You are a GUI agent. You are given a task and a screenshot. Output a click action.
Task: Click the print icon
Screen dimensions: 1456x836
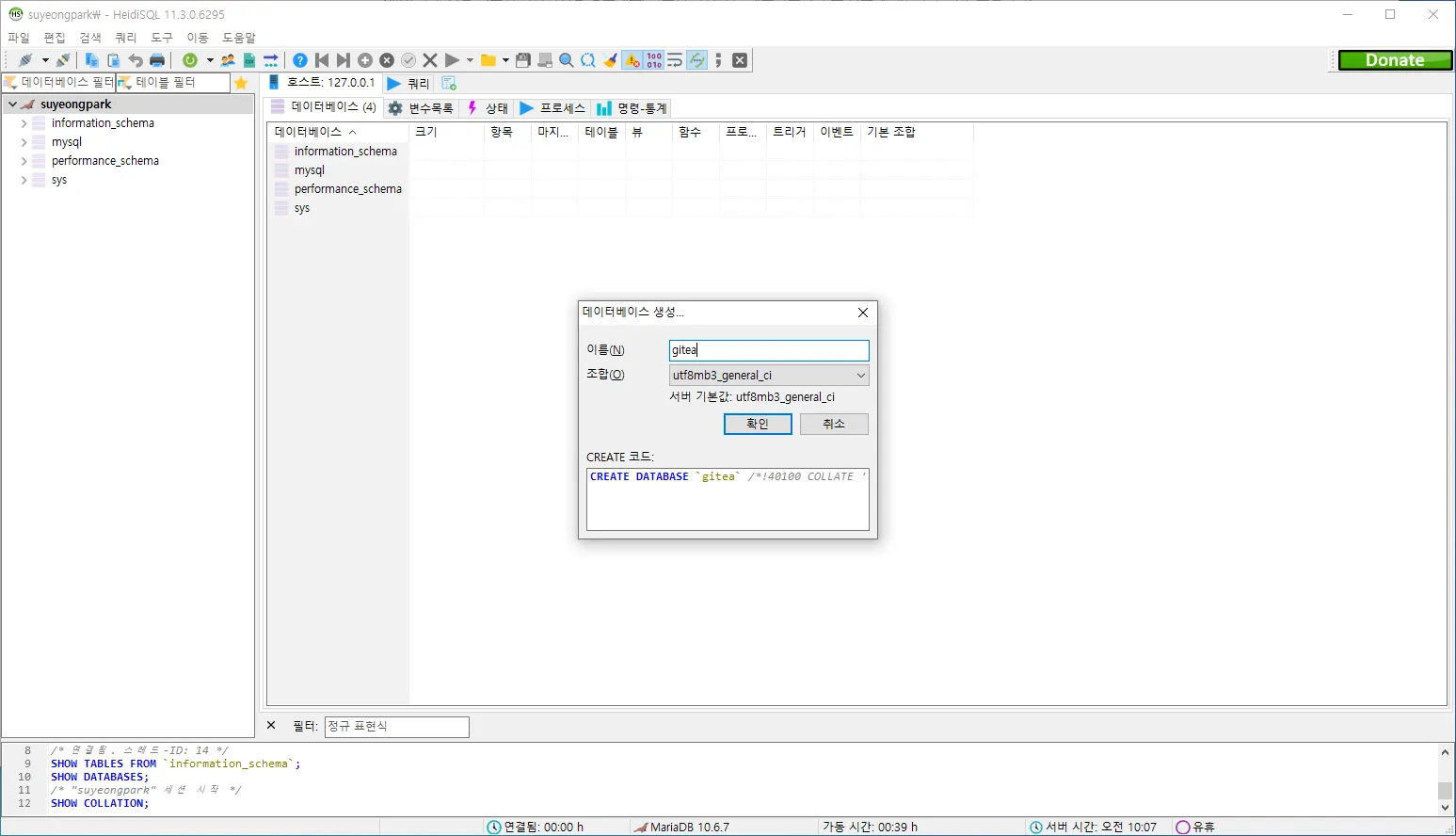157,60
